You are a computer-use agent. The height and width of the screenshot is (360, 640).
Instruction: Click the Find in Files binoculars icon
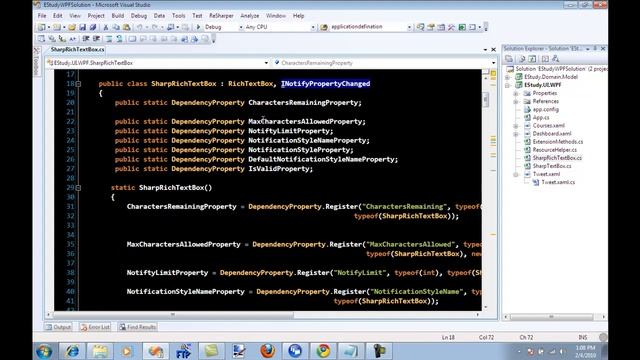pos(324,27)
